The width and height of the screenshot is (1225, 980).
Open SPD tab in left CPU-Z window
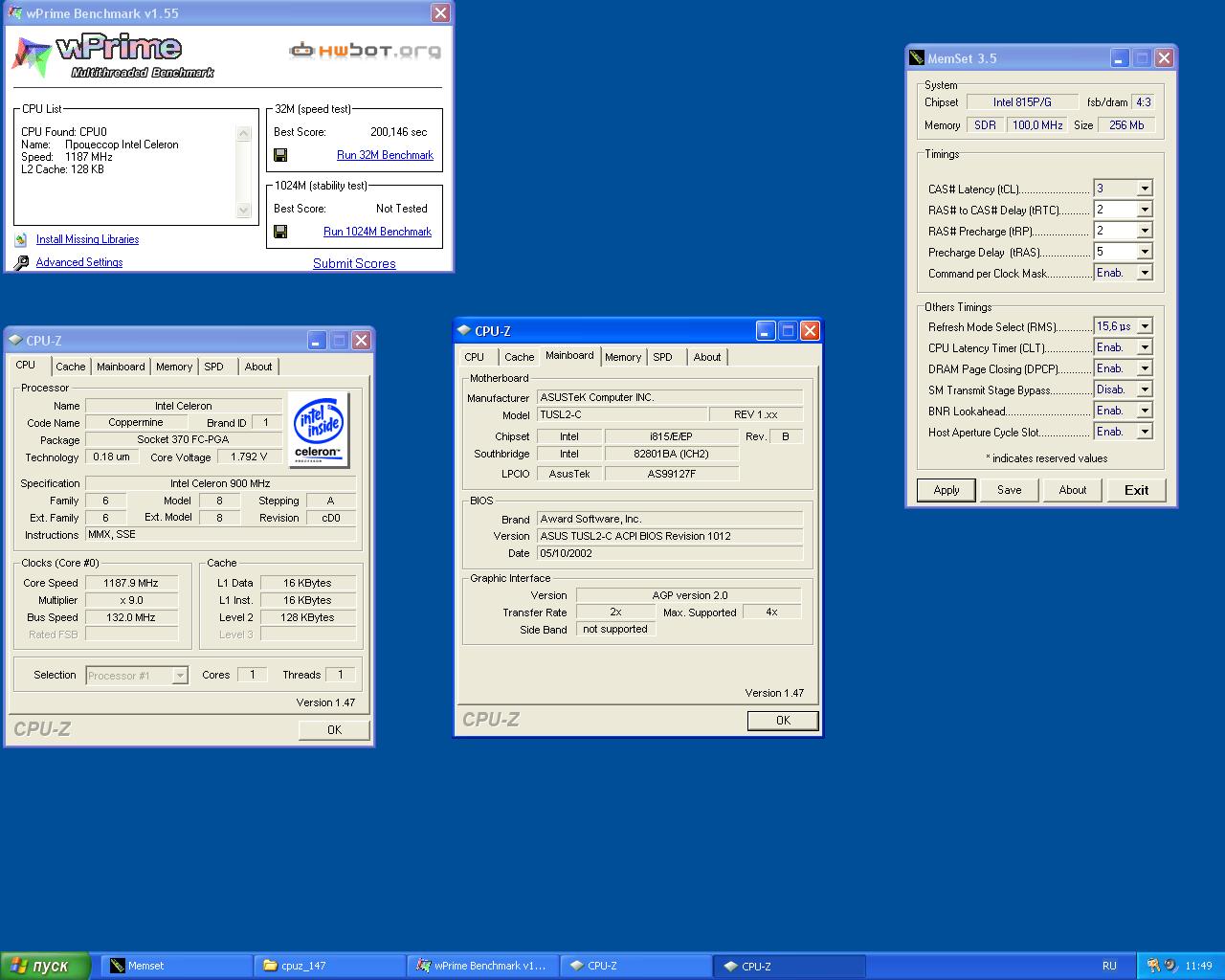(x=214, y=367)
